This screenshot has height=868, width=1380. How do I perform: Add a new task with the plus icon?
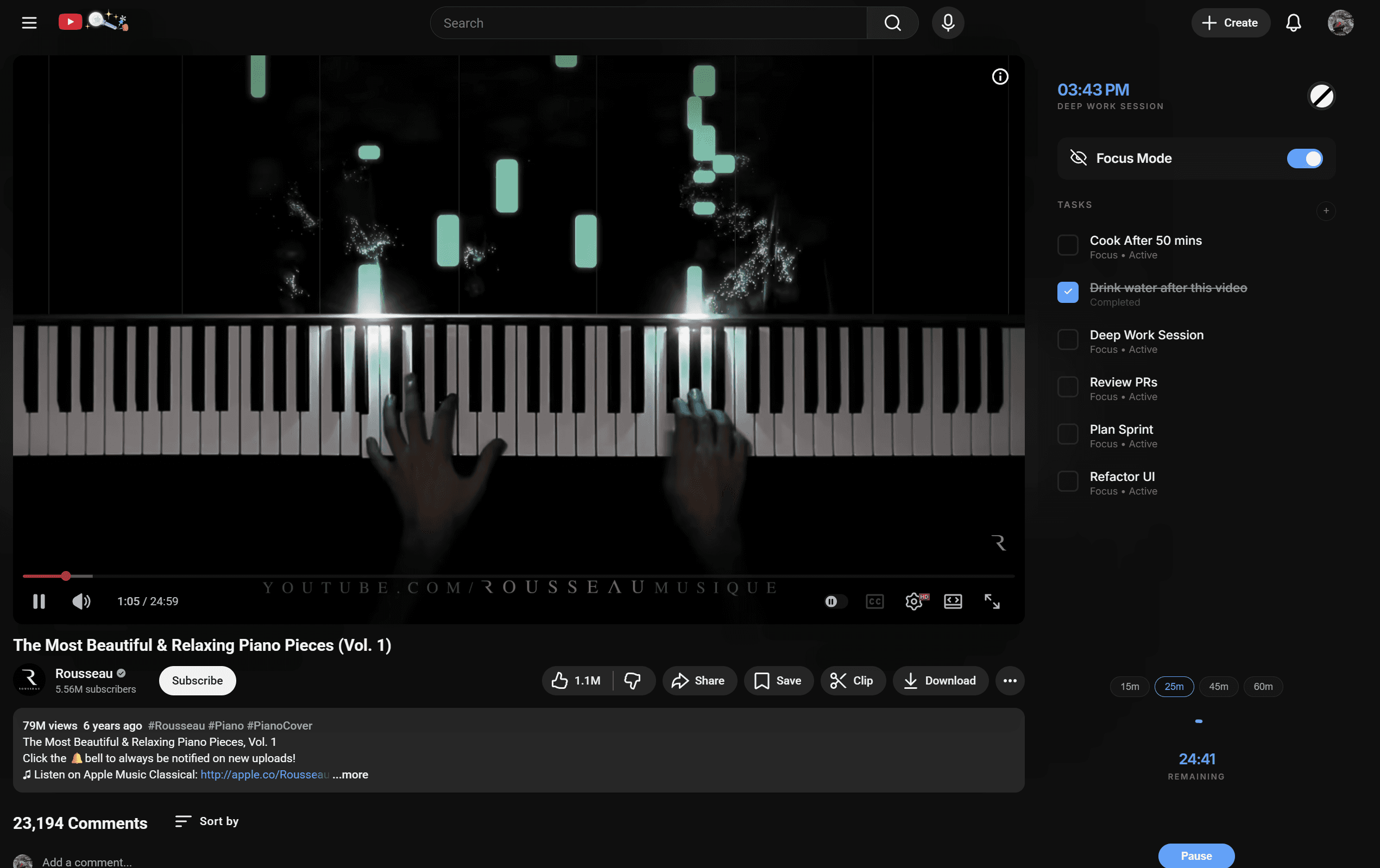click(x=1326, y=211)
